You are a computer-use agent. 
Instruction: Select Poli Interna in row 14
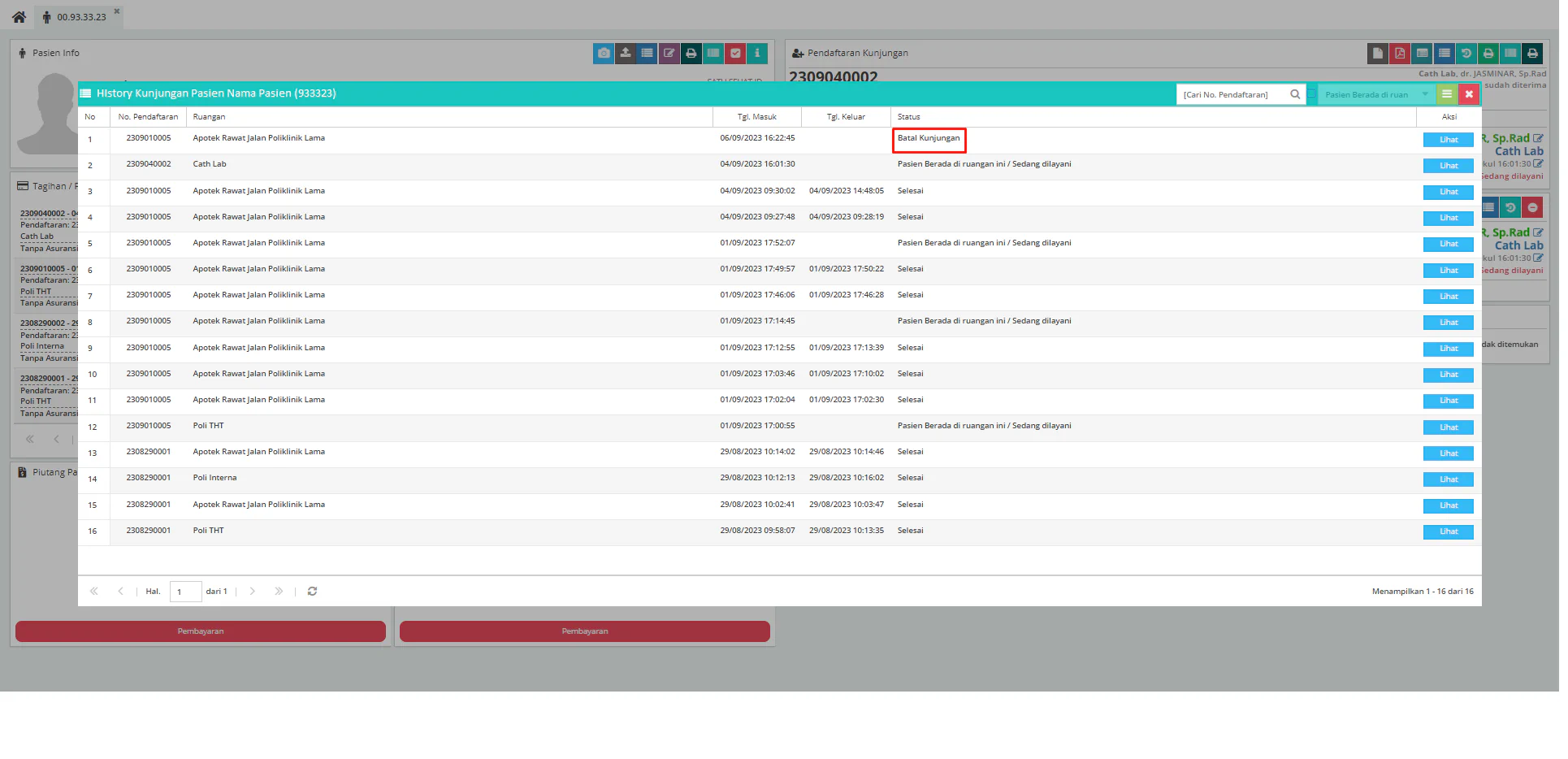coord(214,478)
